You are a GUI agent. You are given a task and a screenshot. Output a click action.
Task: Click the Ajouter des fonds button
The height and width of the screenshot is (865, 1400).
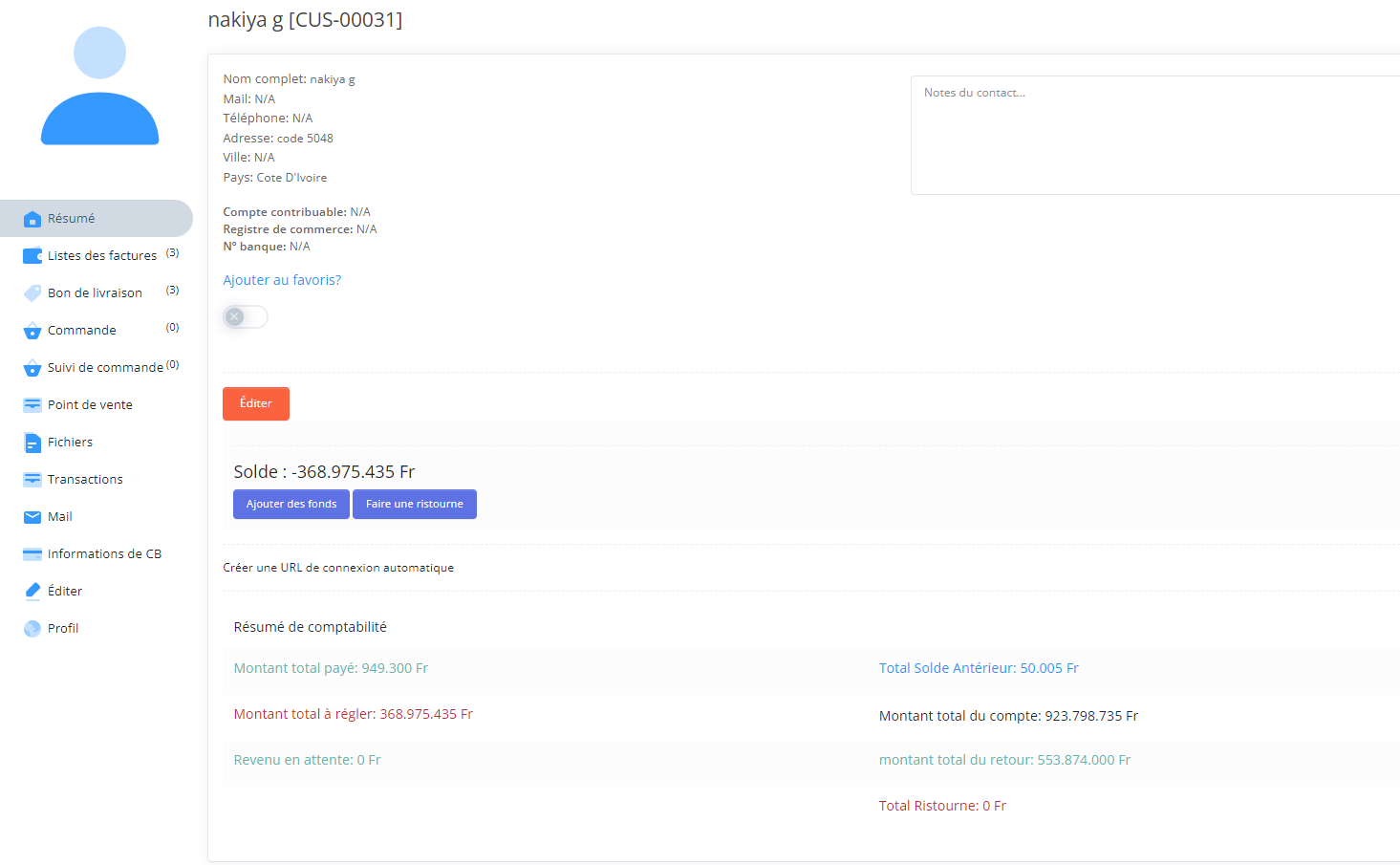click(x=291, y=504)
